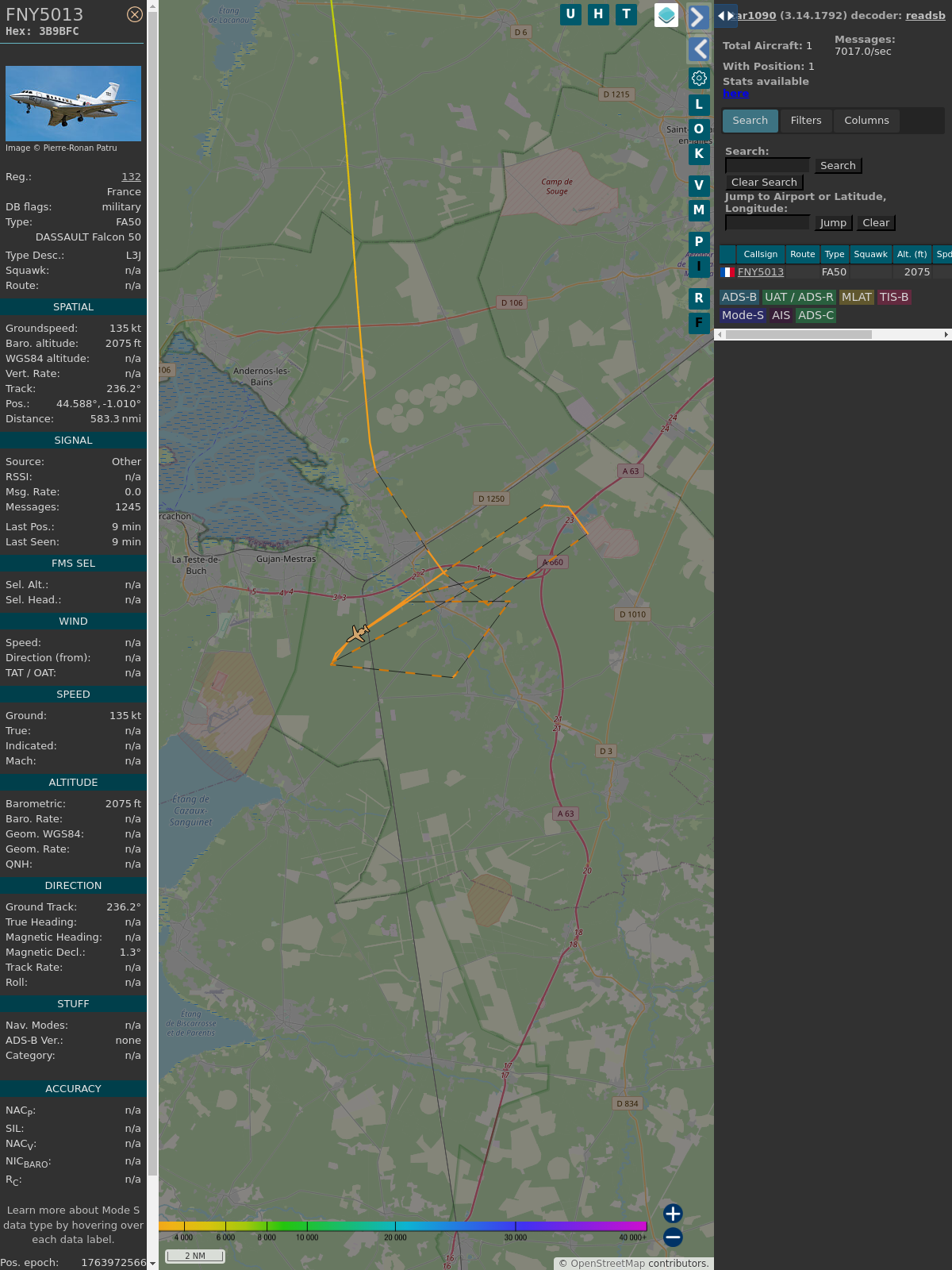Screen dimensions: 952x1270
Task: Switch to the Filters tab
Action: [806, 121]
